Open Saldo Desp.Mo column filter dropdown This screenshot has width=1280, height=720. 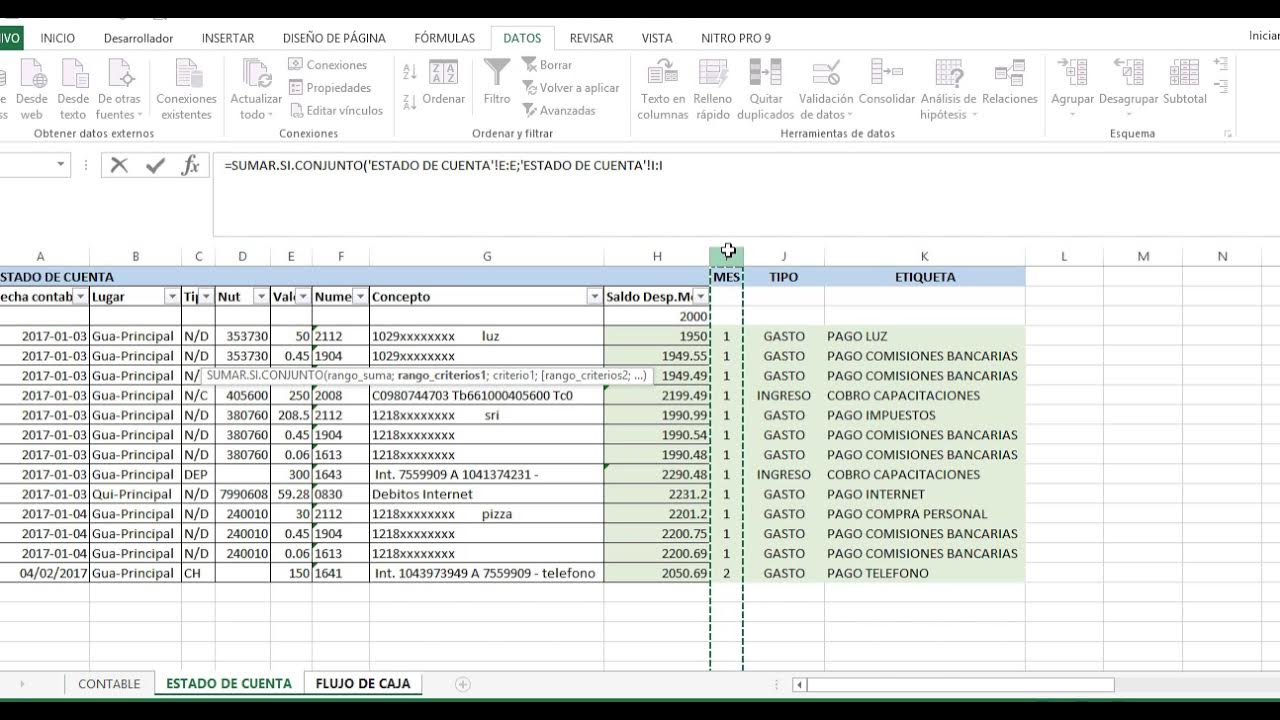700,297
